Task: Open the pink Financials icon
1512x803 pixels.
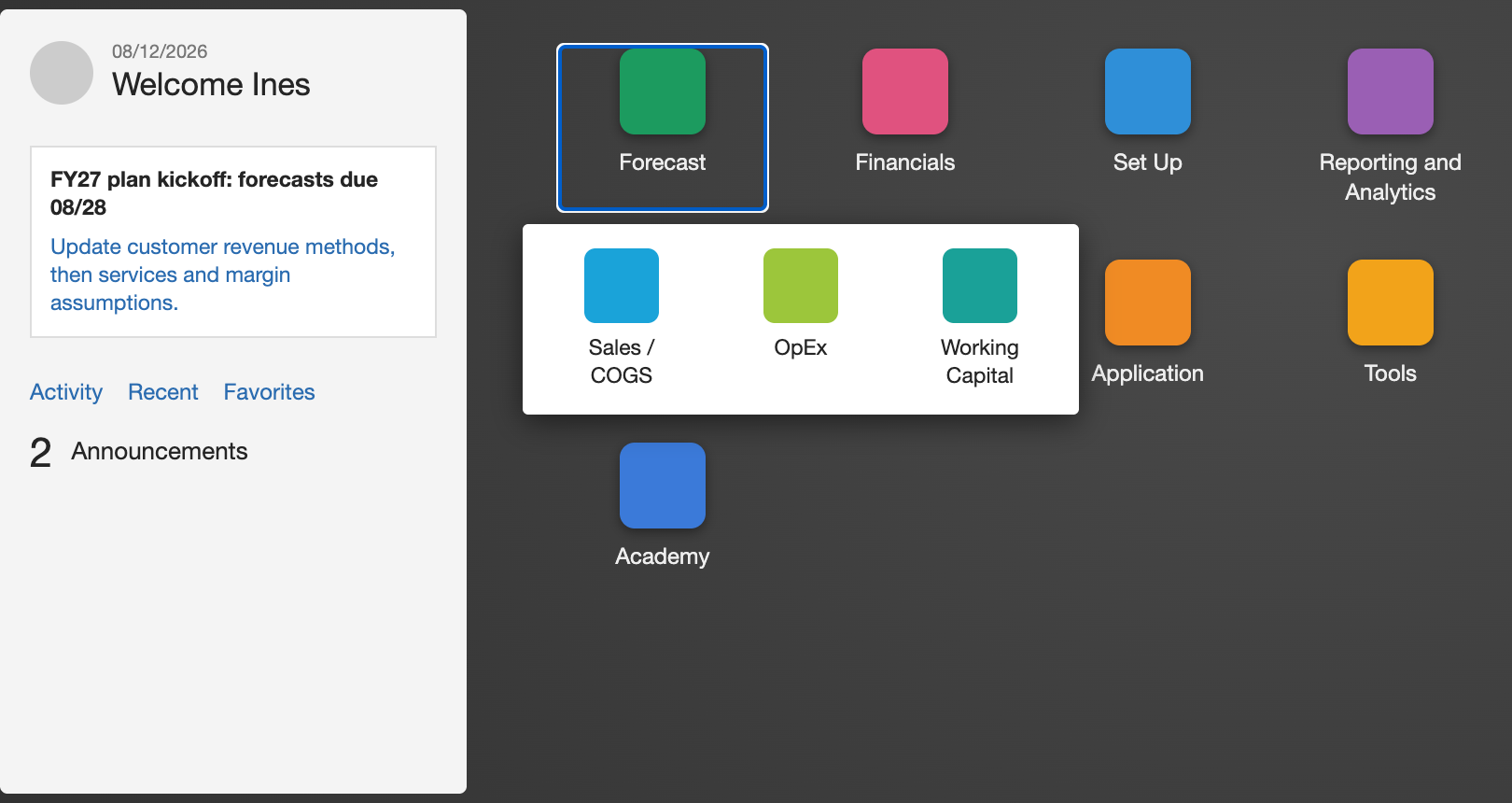Action: [x=905, y=92]
